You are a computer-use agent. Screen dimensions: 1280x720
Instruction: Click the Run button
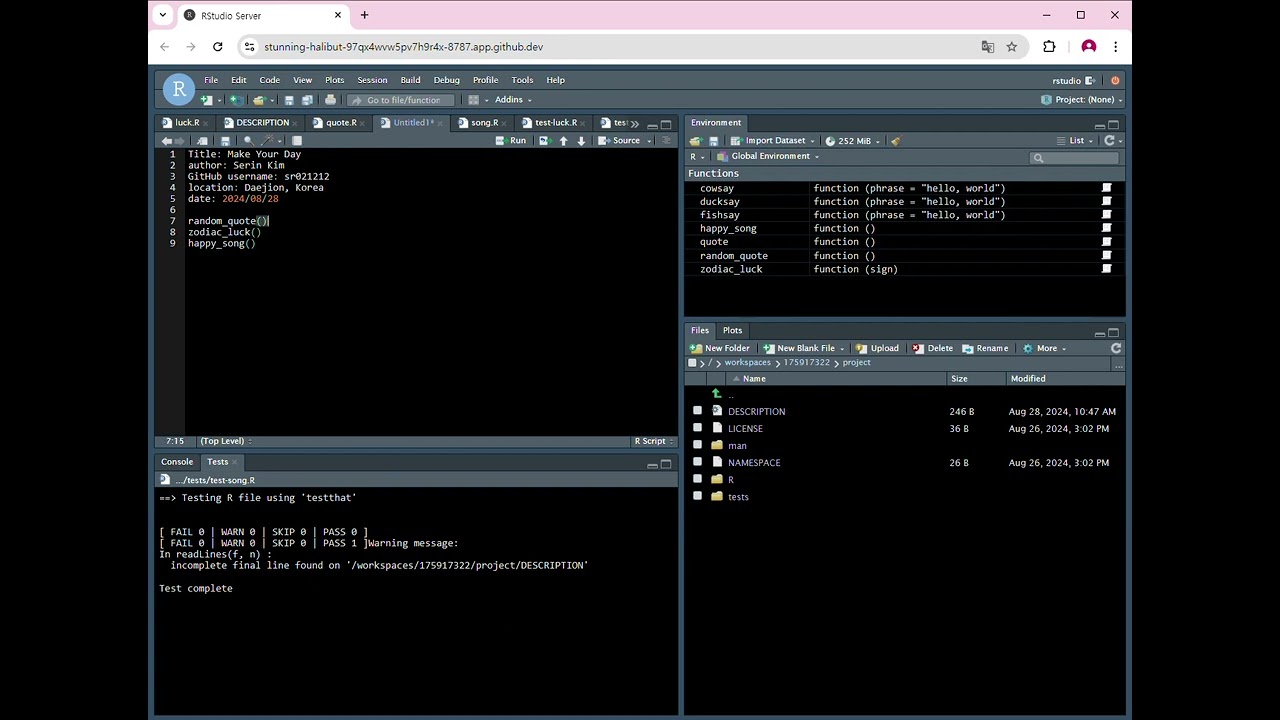point(511,141)
